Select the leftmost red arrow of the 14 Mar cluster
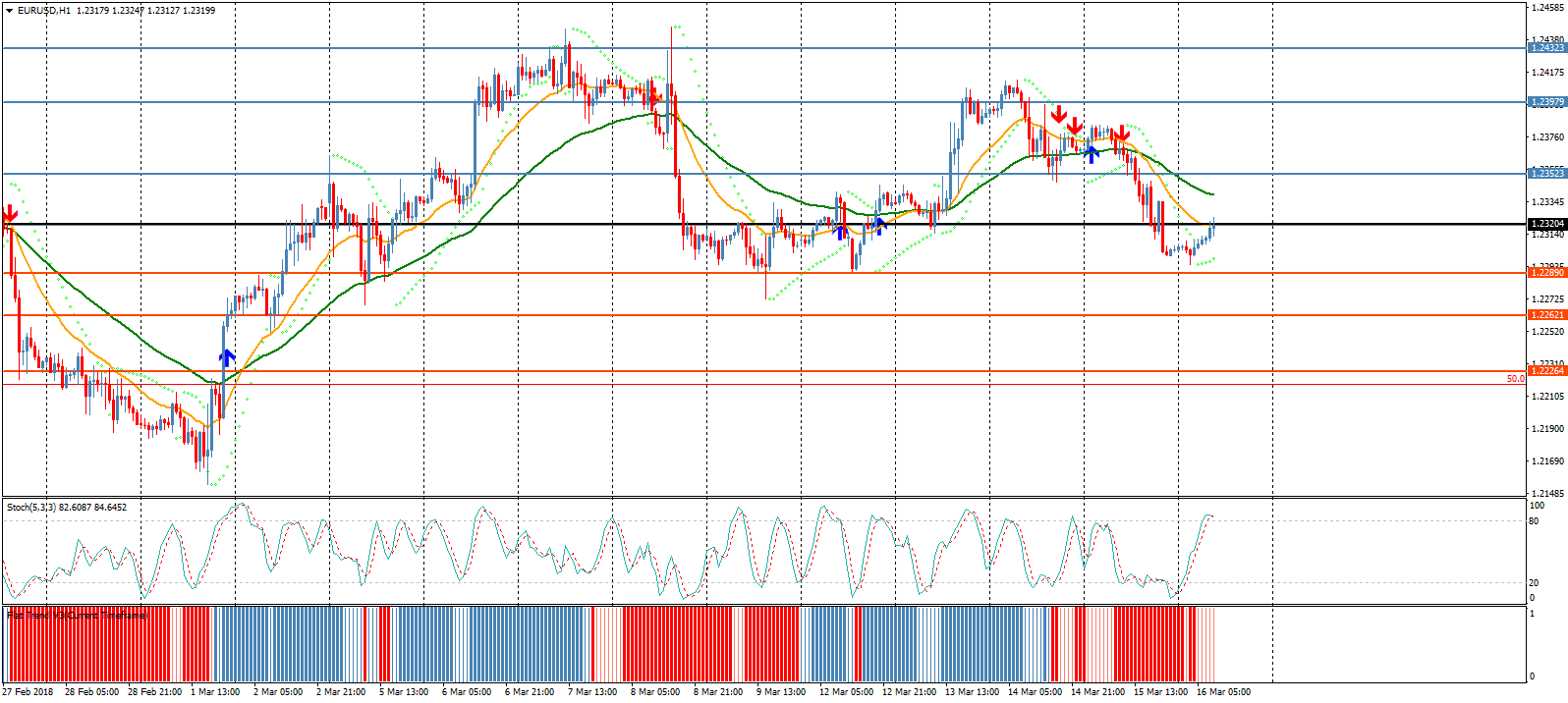Screen dimensions: 1568x703 click(x=1058, y=115)
